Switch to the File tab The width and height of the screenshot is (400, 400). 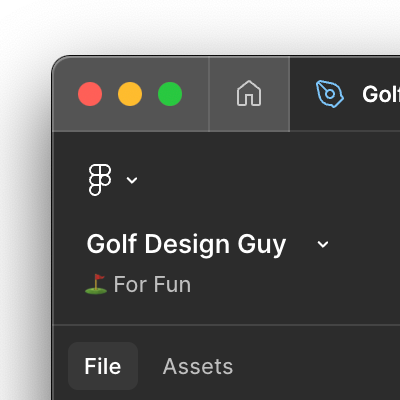click(x=103, y=366)
